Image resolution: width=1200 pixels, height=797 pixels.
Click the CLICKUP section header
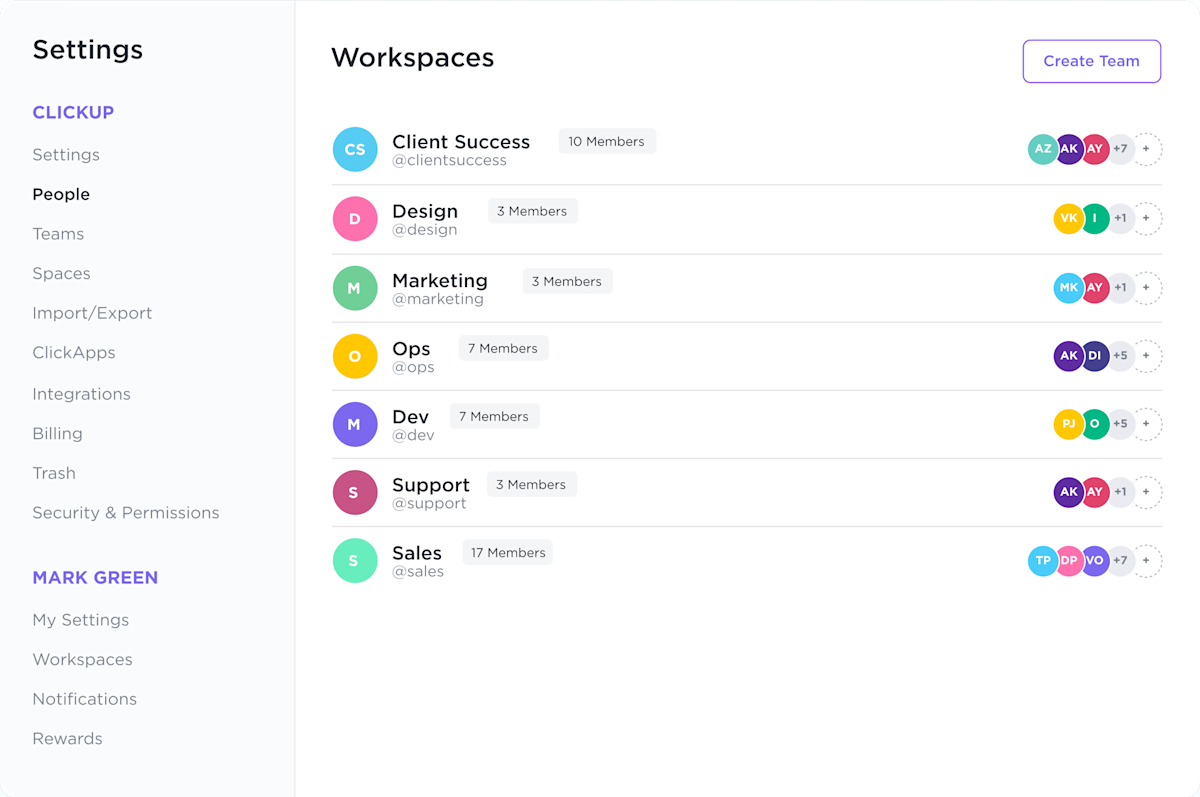[x=73, y=113]
